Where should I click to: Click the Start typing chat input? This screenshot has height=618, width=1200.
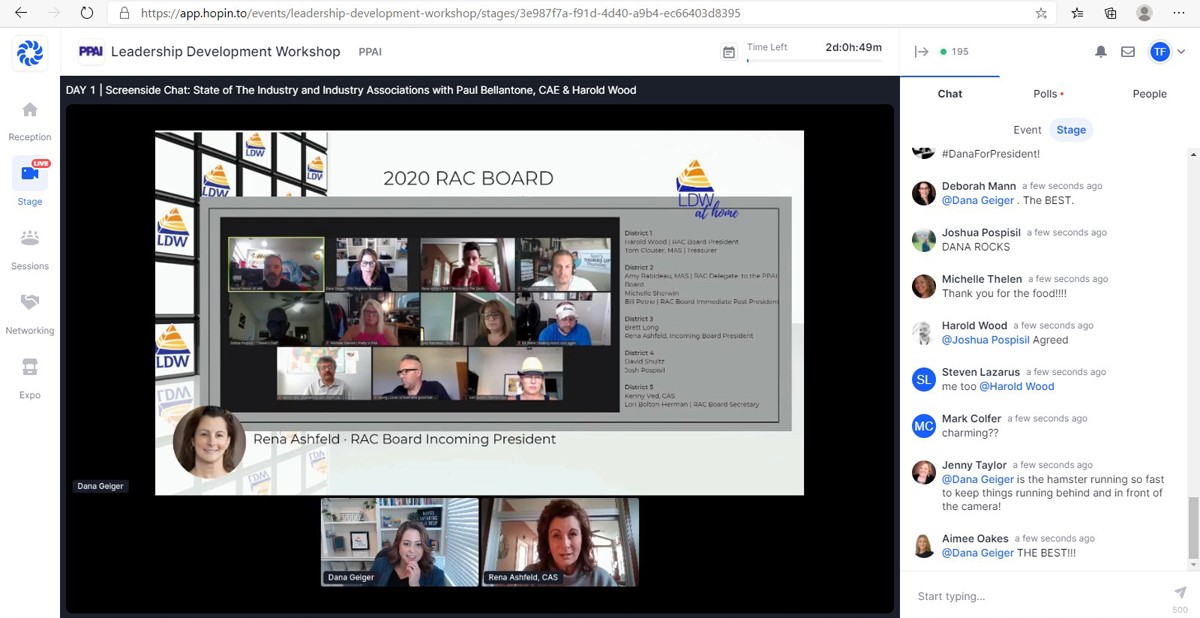(1035, 596)
